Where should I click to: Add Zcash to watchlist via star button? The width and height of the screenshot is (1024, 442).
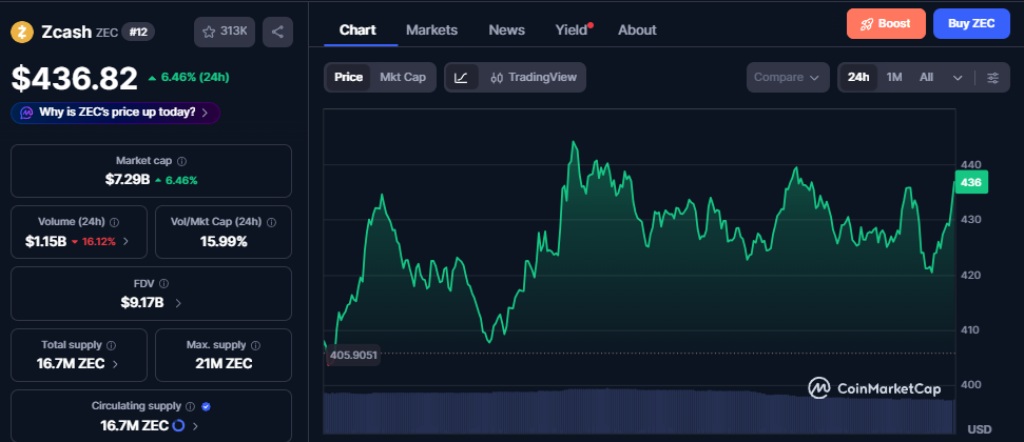pyautogui.click(x=224, y=32)
